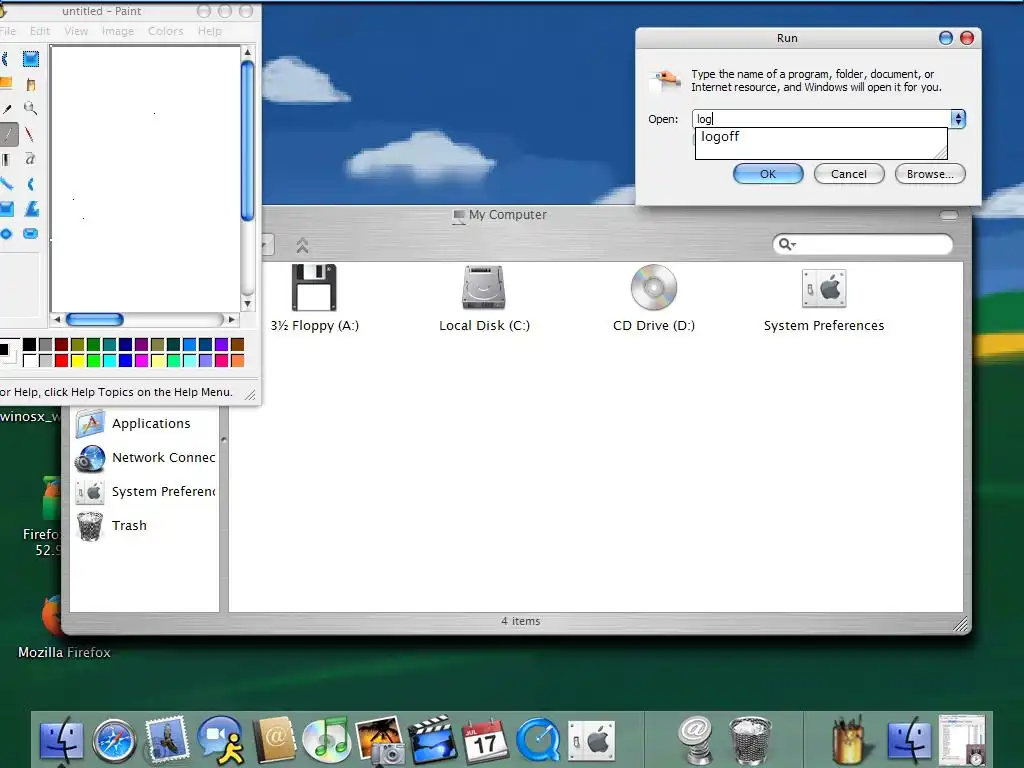Click the @ spring icon in dock
Viewport: 1024px width, 768px height.
click(696, 740)
